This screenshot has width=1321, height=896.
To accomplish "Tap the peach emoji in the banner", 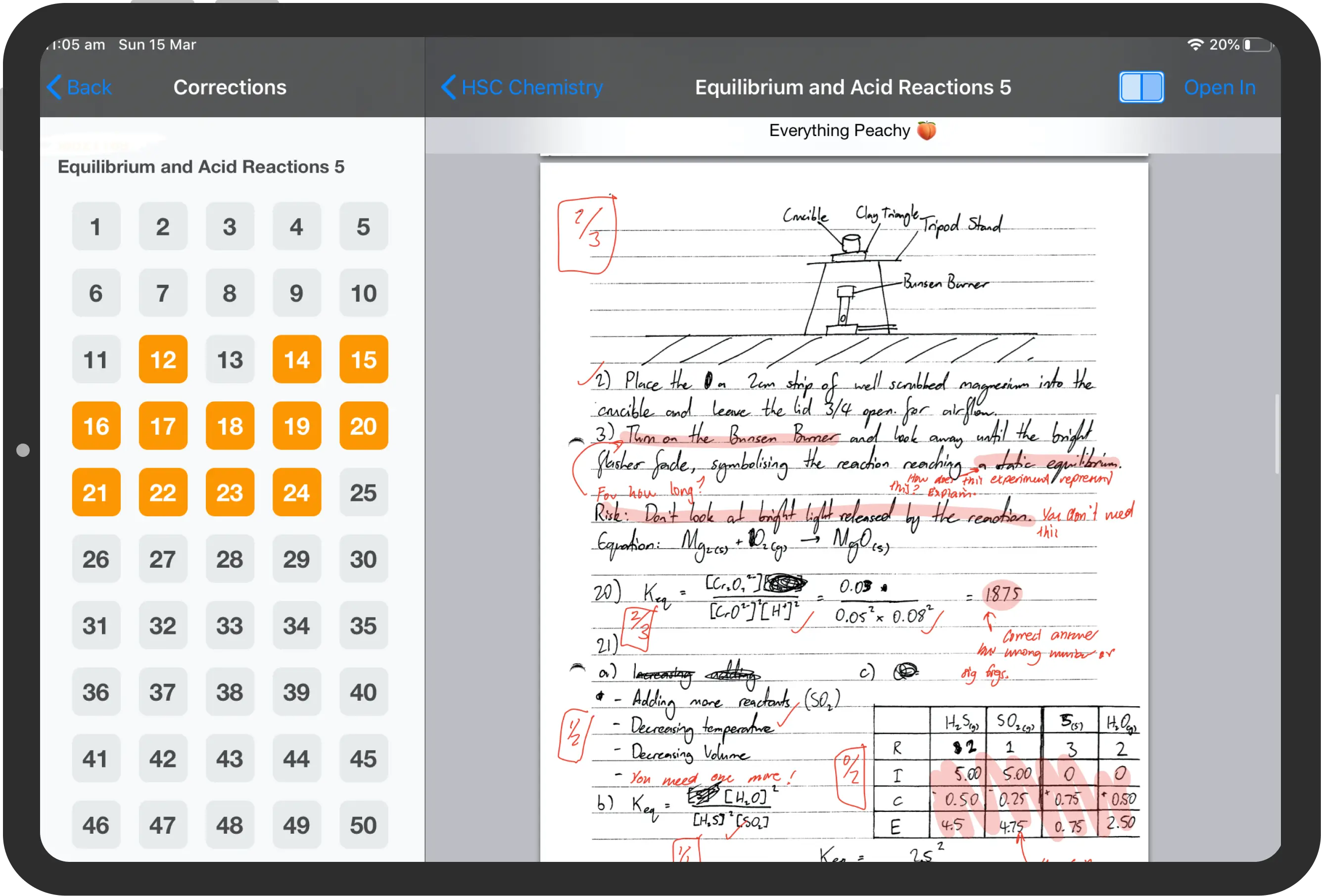I will tap(927, 130).
